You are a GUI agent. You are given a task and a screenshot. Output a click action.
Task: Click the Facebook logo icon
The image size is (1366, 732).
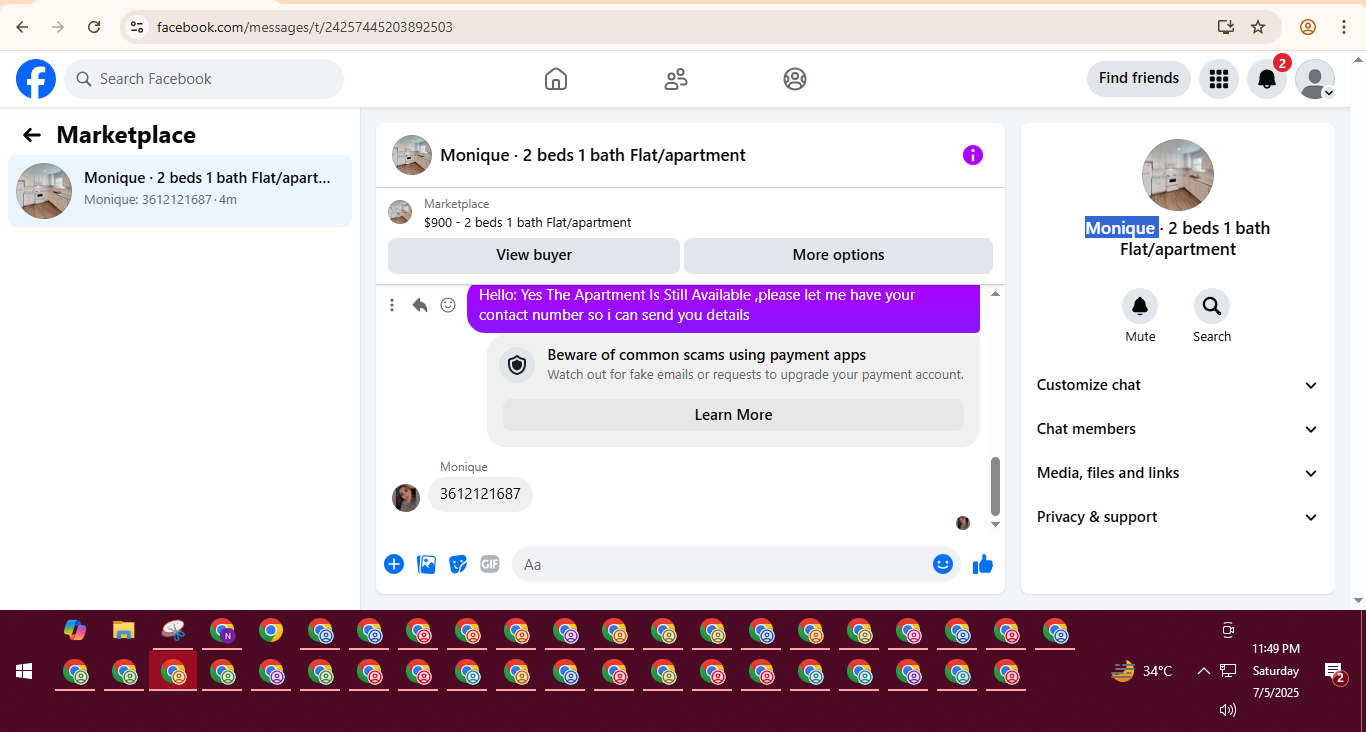point(36,79)
